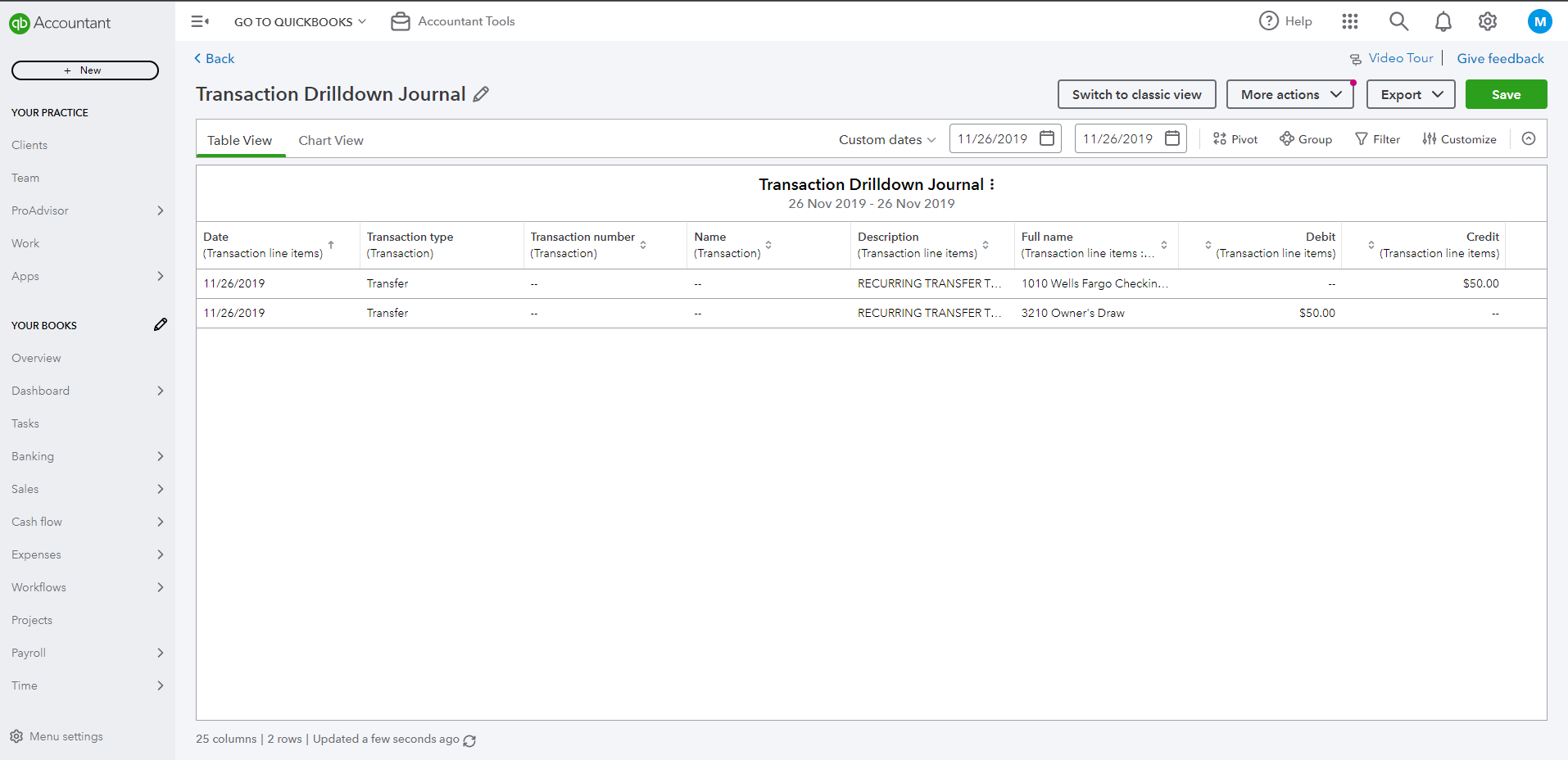This screenshot has height=760, width=1568.
Task: Open the 1010 Wells Fargo Checking row
Action: (x=872, y=283)
